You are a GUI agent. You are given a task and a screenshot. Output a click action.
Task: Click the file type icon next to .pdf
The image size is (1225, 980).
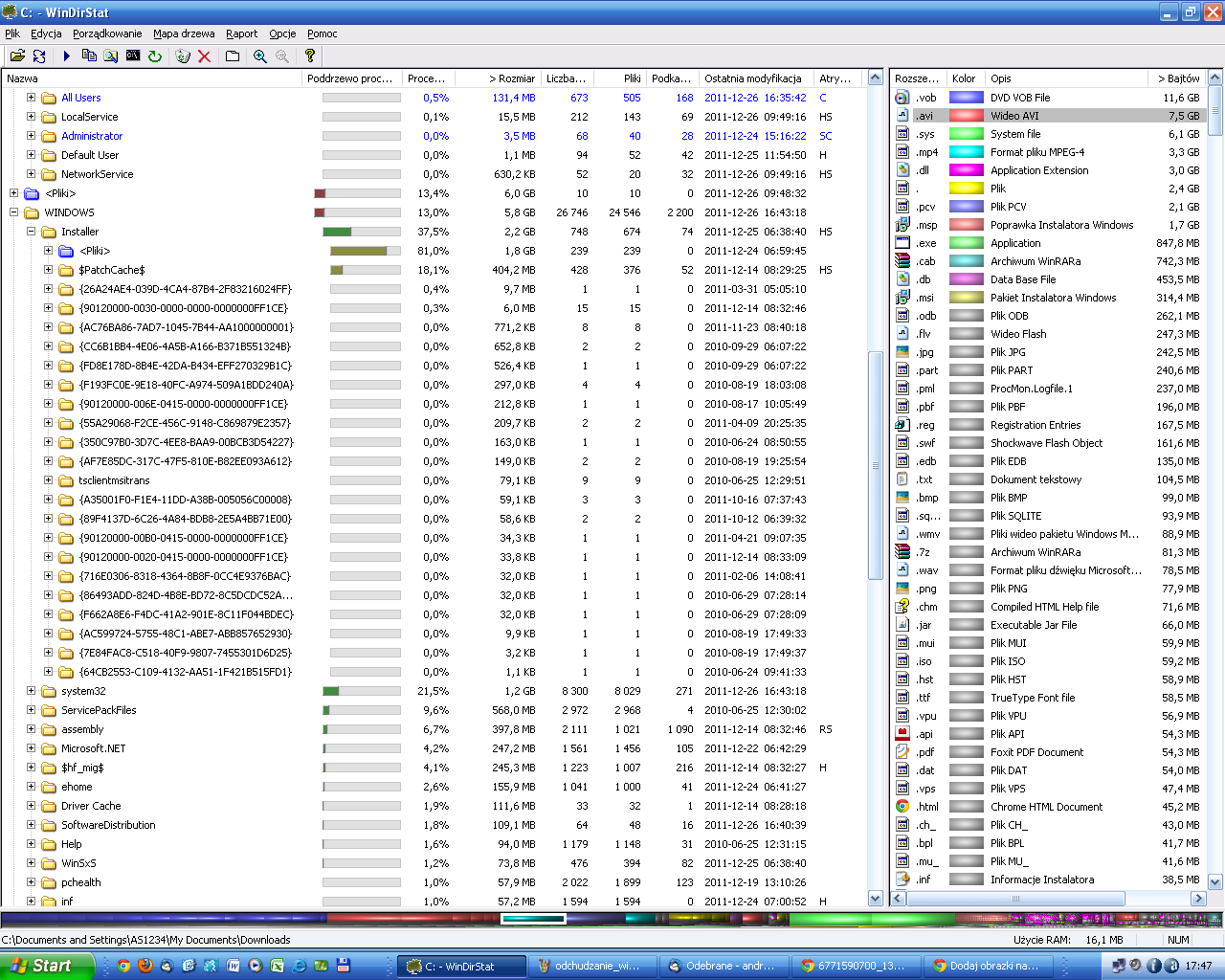point(902,752)
